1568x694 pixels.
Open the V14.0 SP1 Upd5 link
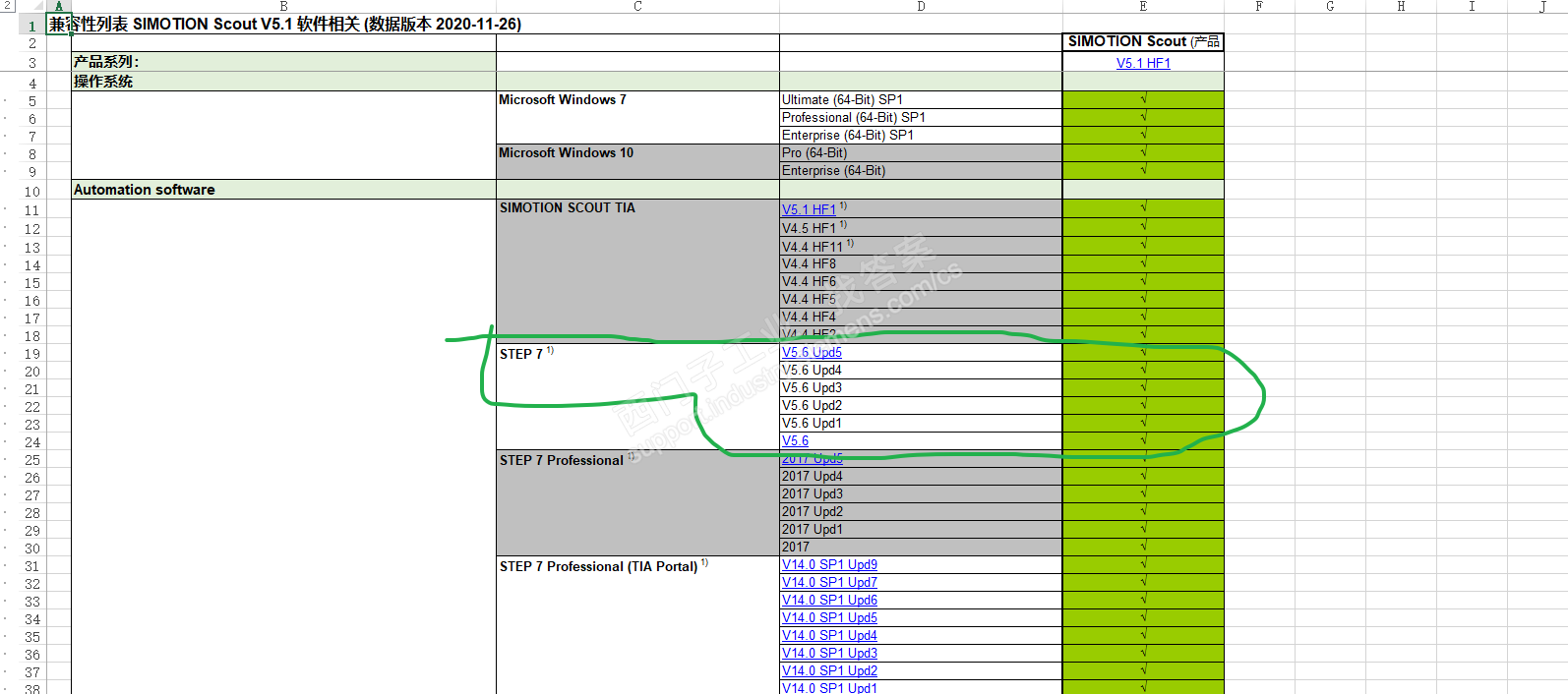[829, 617]
